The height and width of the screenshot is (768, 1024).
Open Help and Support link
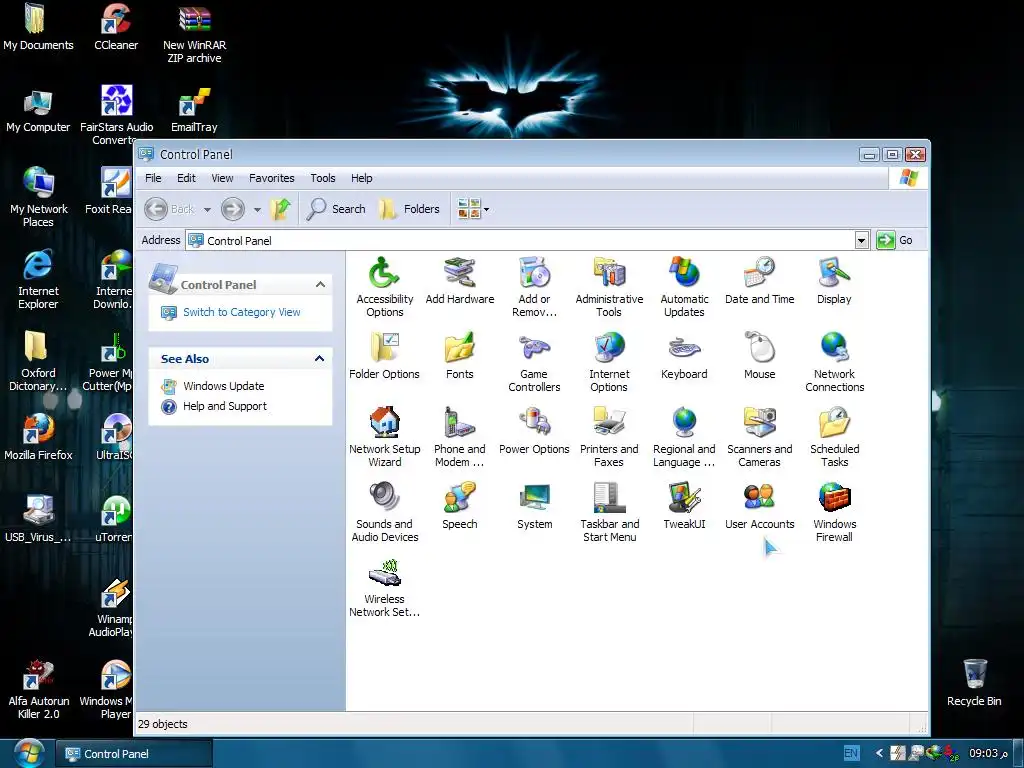[x=225, y=406]
